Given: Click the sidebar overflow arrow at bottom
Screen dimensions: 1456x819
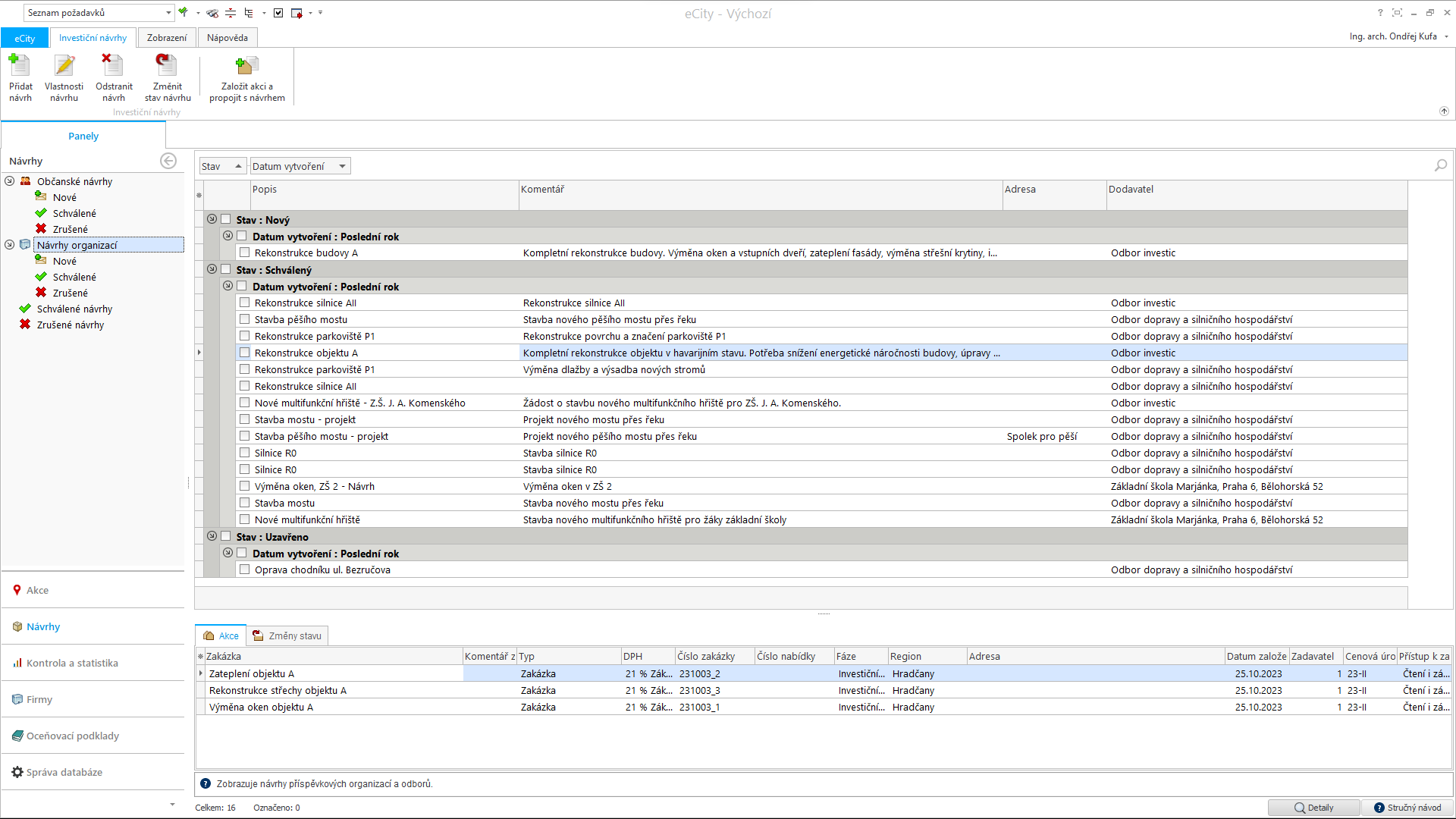Looking at the screenshot, I should tap(172, 805).
